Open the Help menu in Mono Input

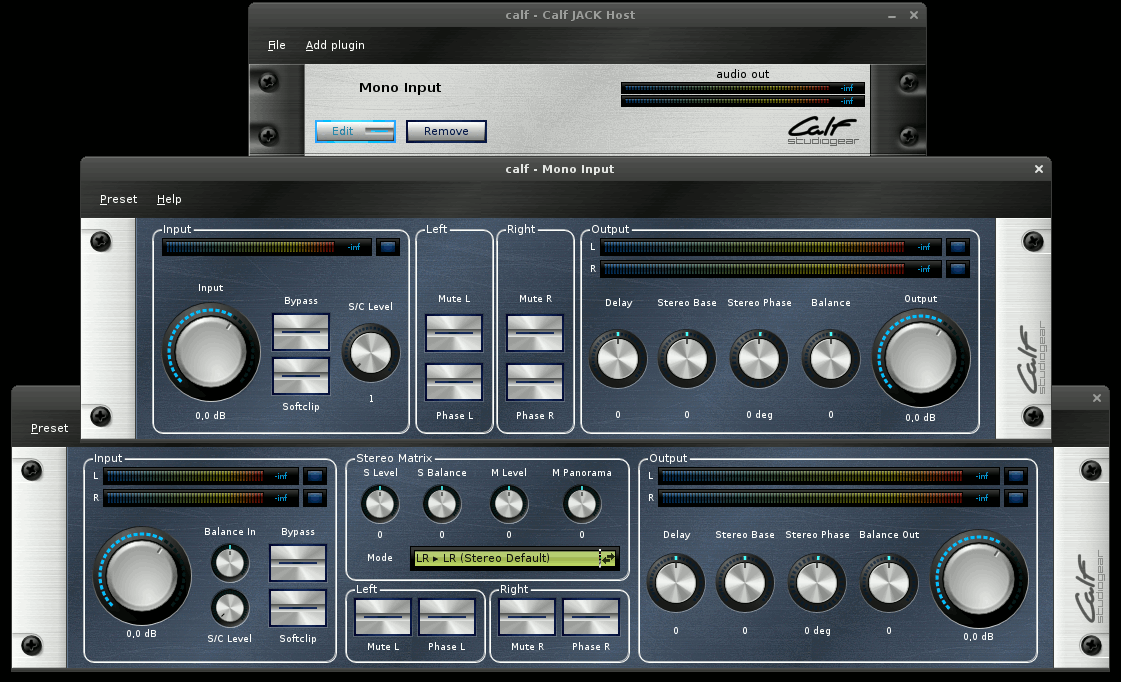pos(169,199)
